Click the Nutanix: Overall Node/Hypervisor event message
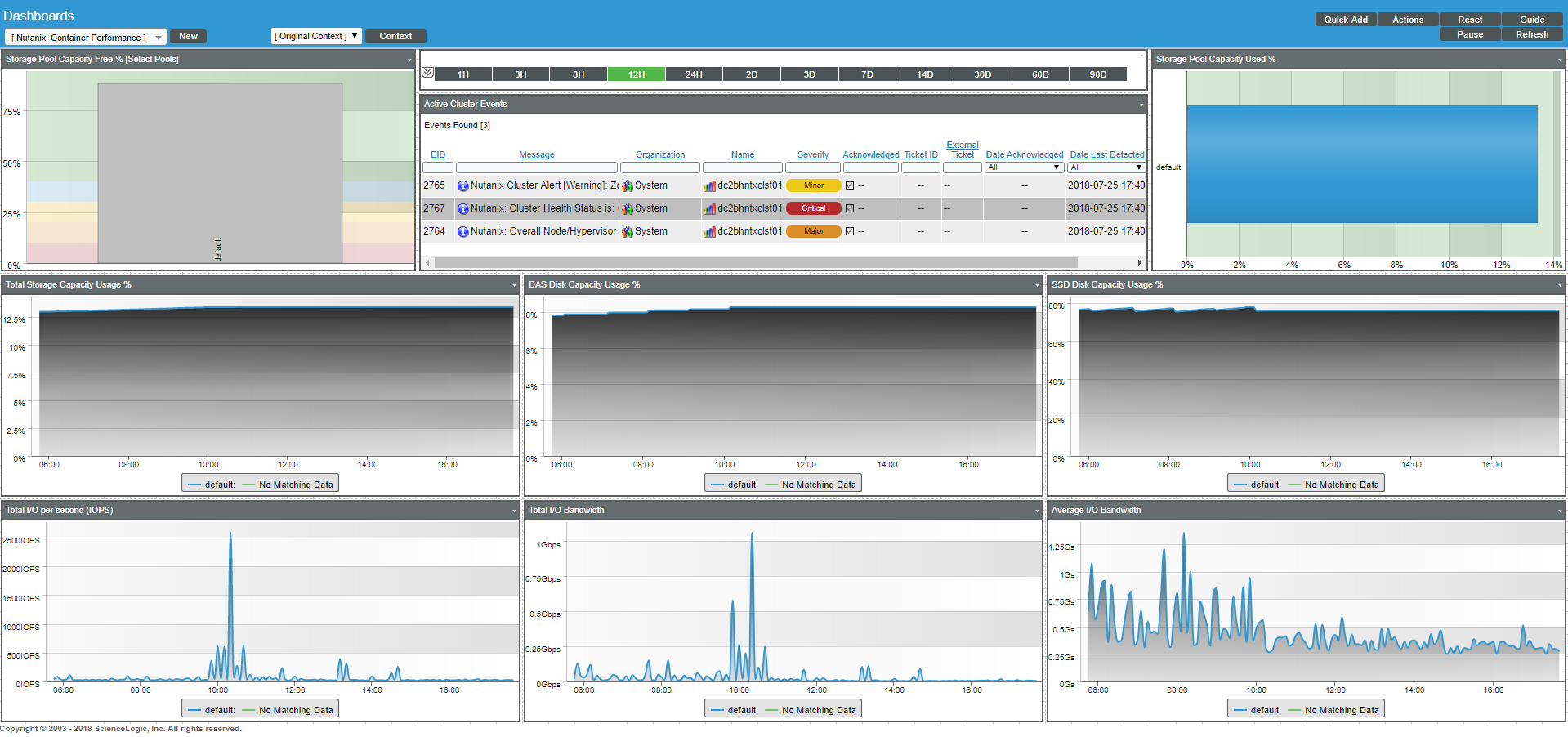This screenshot has height=737, width=1568. coord(543,232)
